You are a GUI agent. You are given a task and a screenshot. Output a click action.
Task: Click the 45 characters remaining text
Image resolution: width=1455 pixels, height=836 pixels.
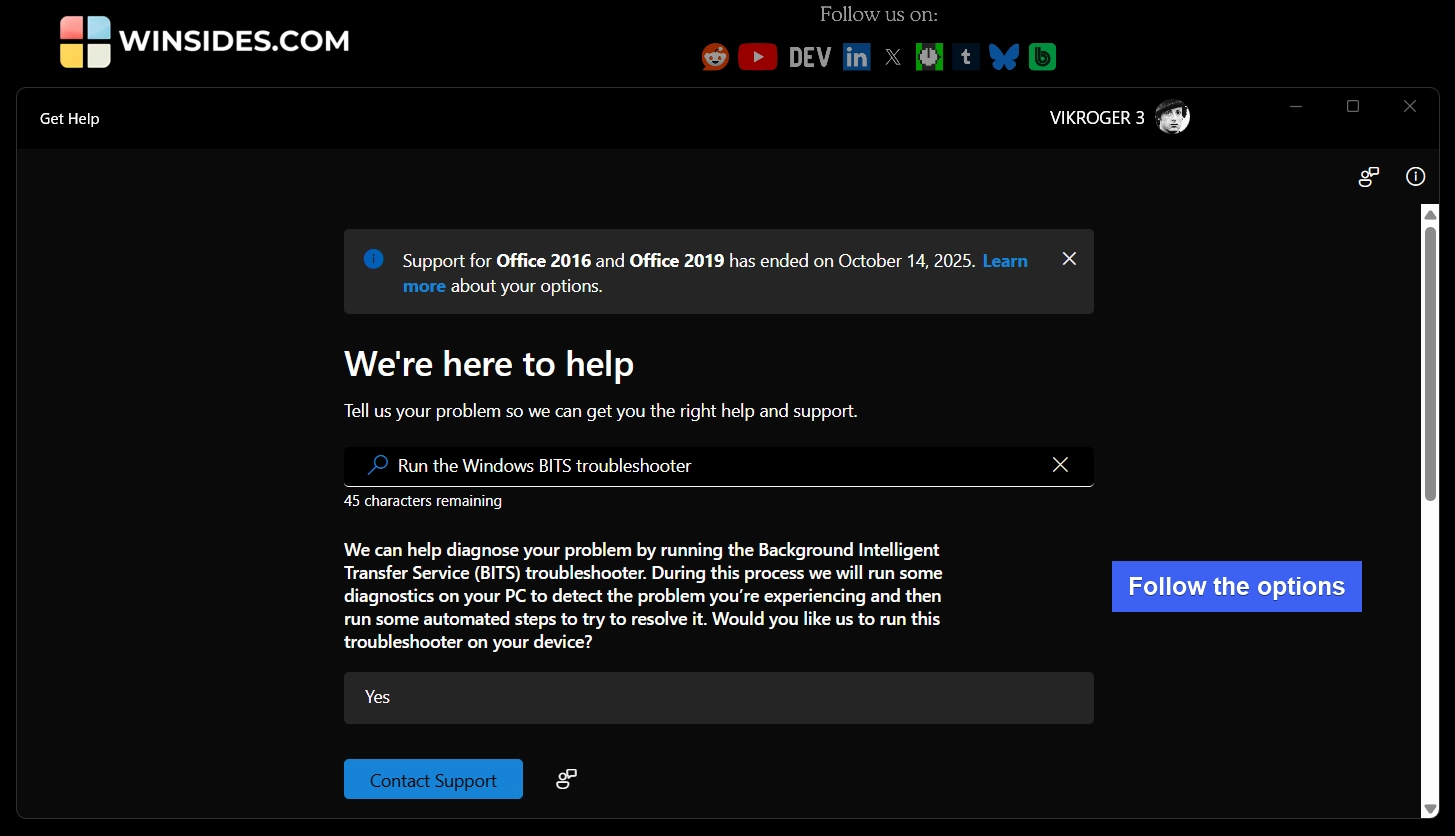[x=423, y=501]
